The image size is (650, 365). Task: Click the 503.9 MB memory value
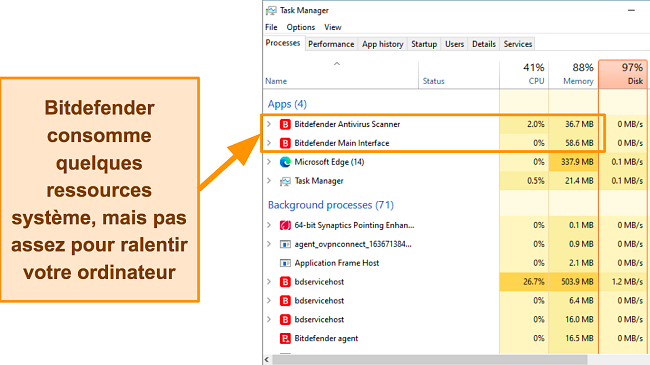click(577, 282)
